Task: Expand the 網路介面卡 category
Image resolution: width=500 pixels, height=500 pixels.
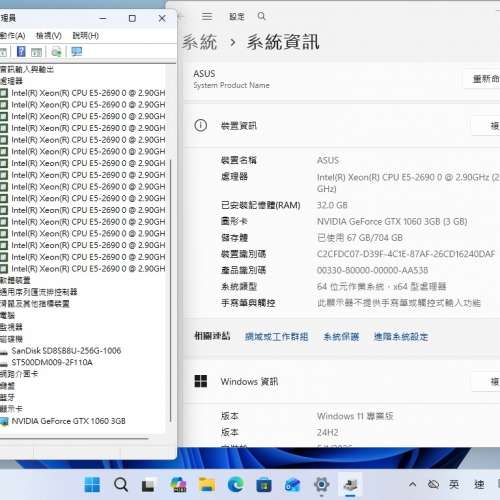Action: tap(19, 374)
